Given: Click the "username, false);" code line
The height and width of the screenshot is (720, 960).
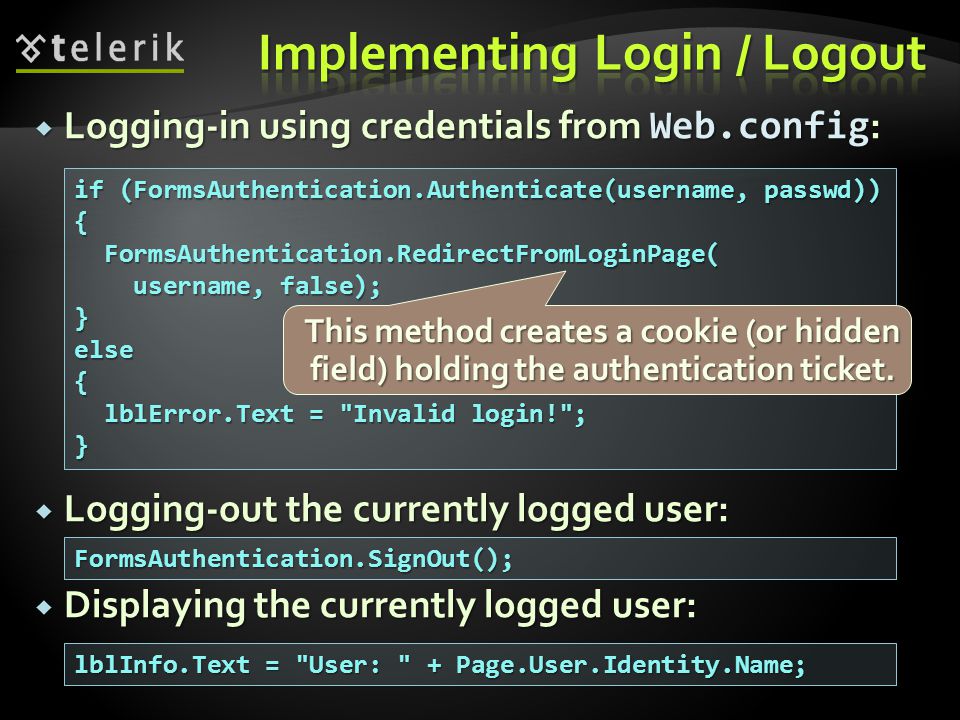Looking at the screenshot, I should (257, 286).
